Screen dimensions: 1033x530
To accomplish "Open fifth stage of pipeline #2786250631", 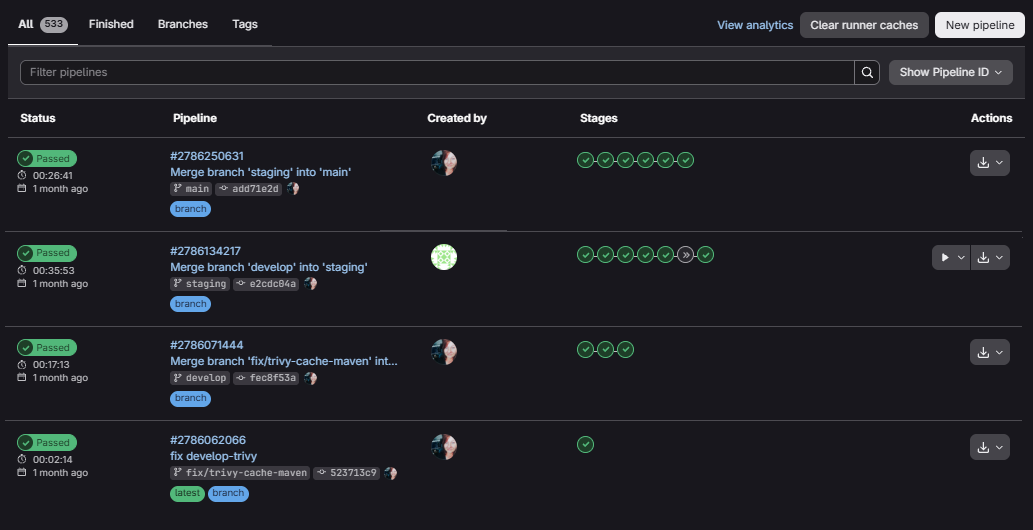I will [x=665, y=160].
